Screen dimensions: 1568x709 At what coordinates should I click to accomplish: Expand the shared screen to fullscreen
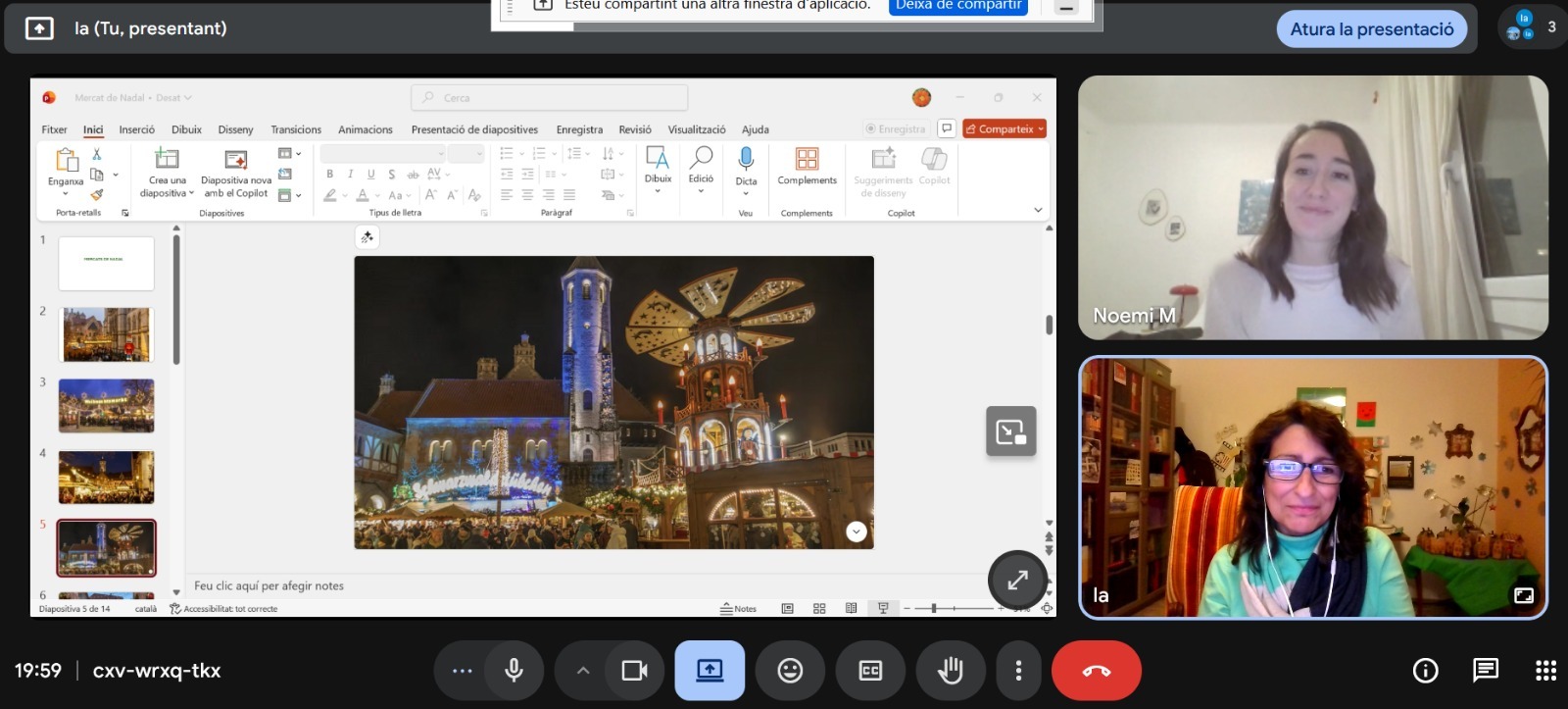(x=1017, y=580)
